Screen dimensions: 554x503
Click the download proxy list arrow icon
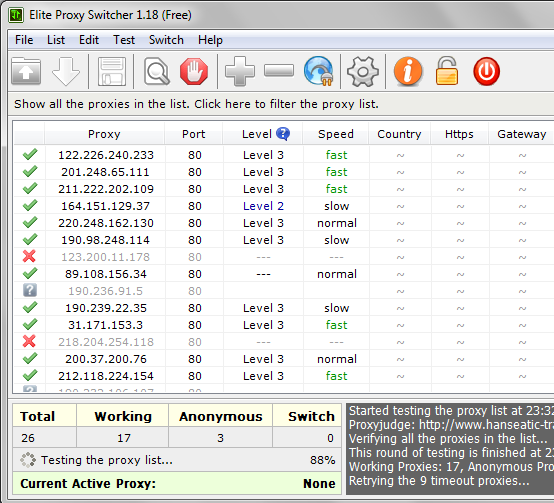click(66, 71)
